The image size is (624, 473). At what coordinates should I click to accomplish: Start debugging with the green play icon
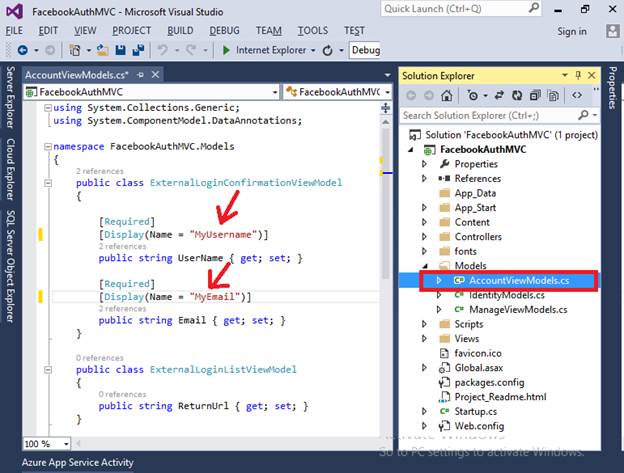point(226,50)
